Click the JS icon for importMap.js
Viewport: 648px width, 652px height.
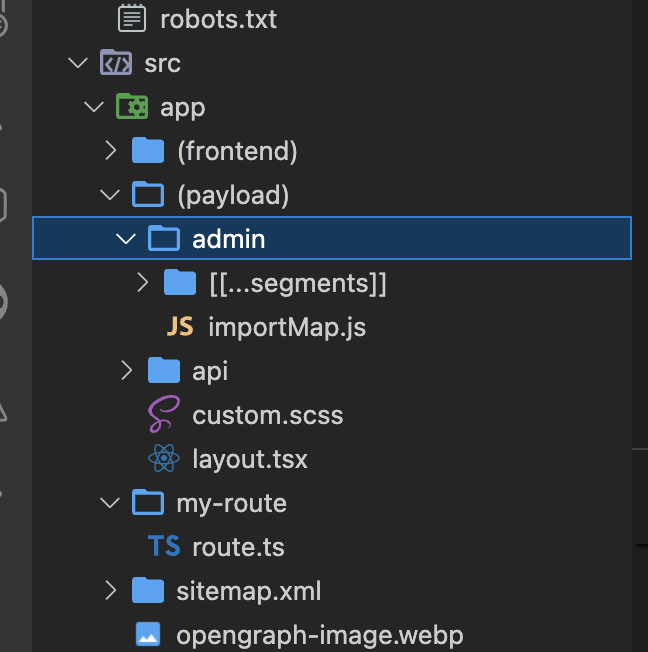[x=180, y=327]
